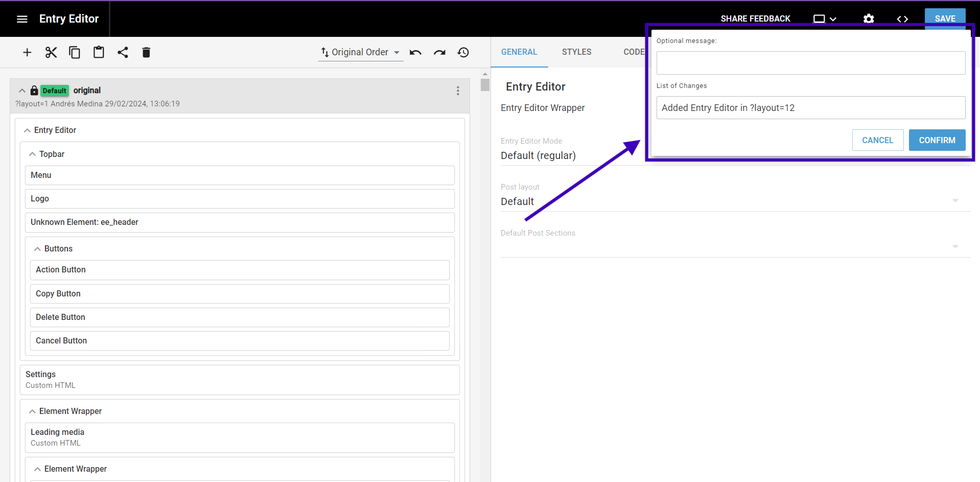Open the device preview dropdown

pyautogui.click(x=825, y=19)
